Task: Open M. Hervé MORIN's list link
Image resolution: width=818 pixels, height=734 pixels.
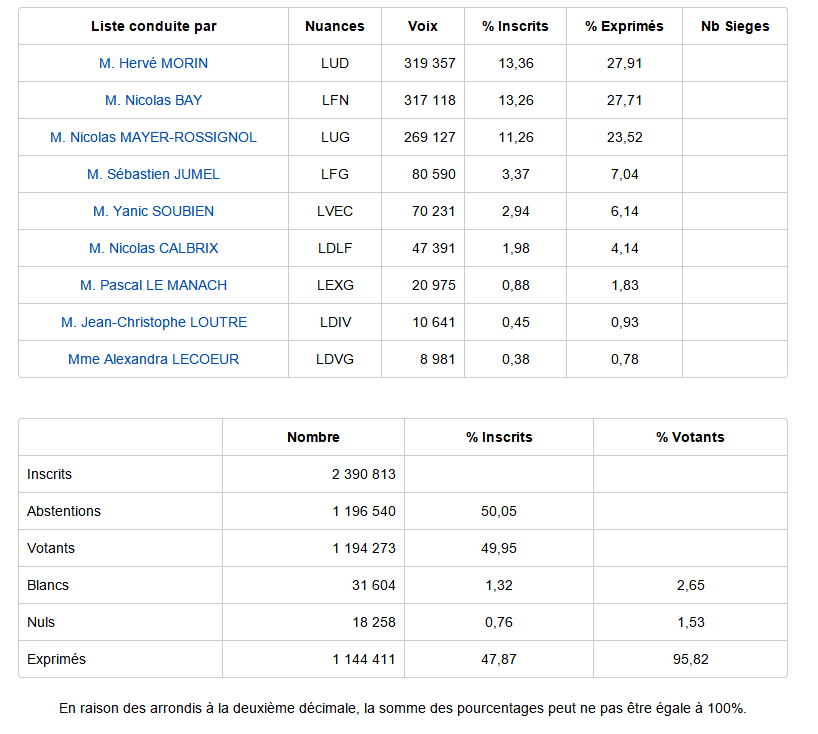Action: click(x=153, y=63)
